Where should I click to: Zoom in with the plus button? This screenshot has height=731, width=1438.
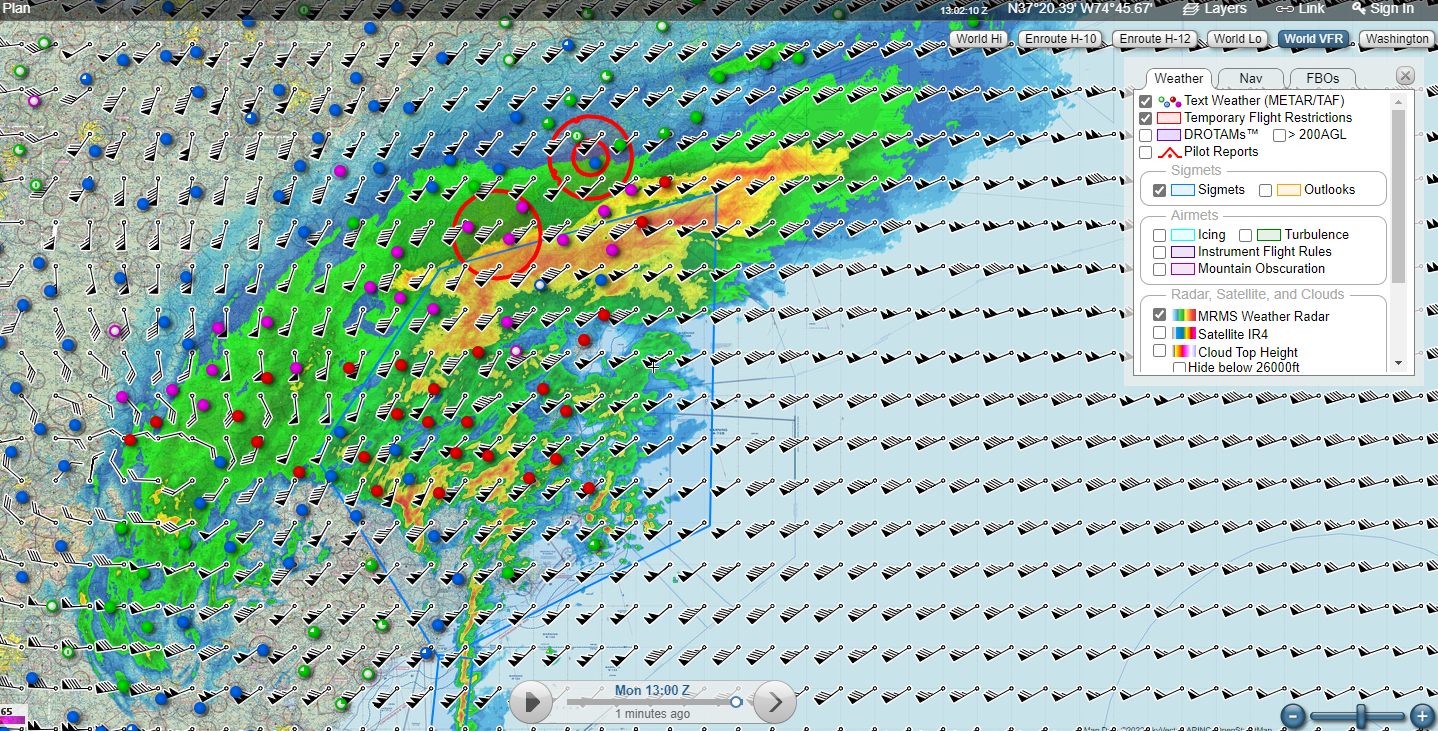(1422, 715)
